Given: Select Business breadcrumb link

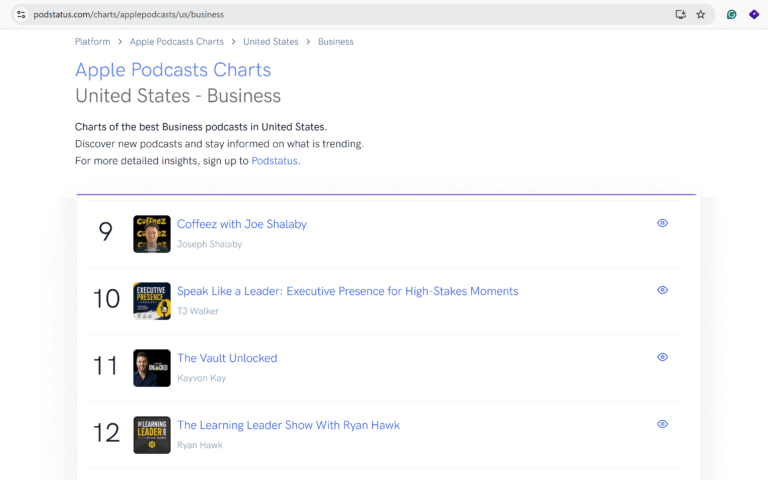Looking at the screenshot, I should (336, 42).
